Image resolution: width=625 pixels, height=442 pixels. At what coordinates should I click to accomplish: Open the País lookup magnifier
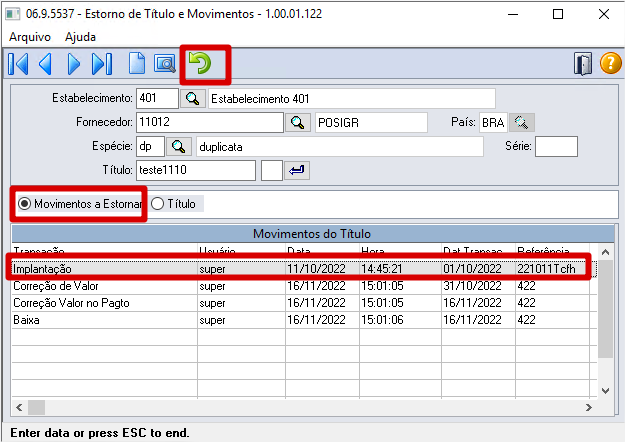click(521, 122)
